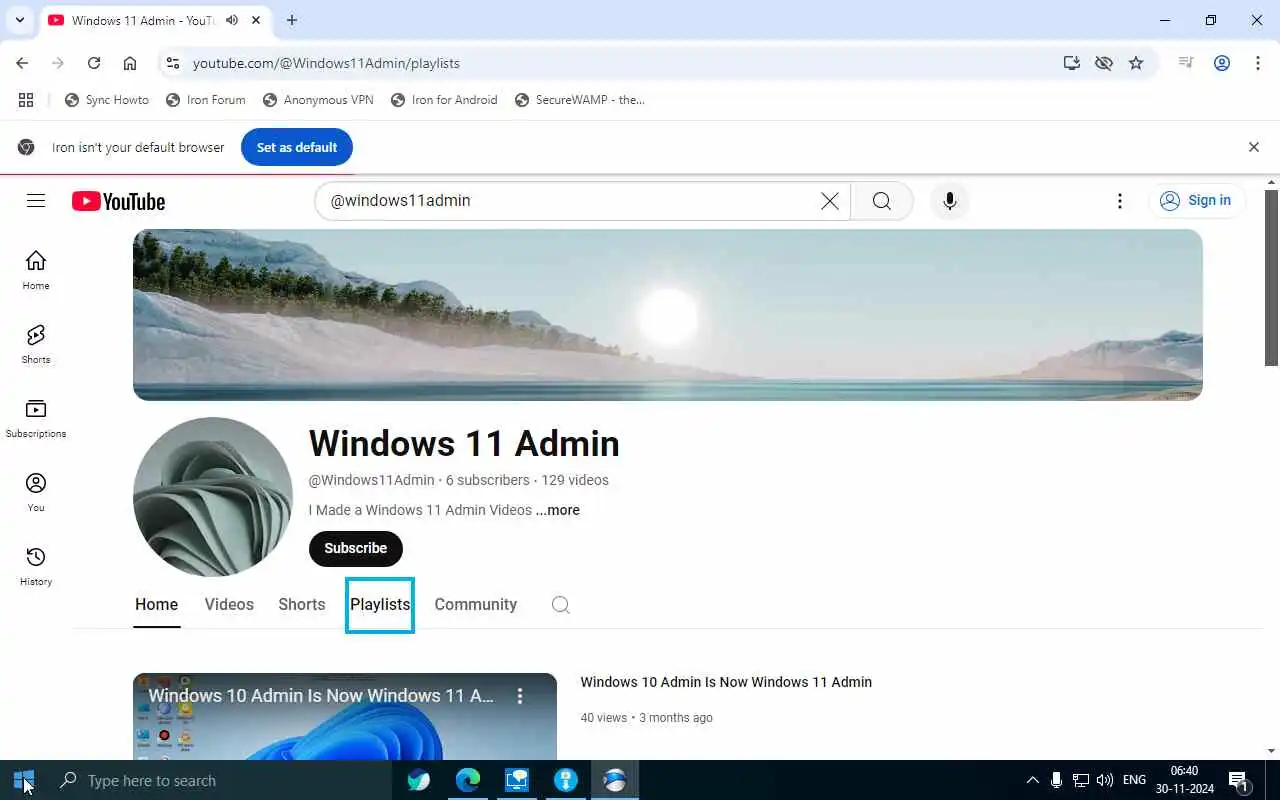Screen dimensions: 1280x800
Task: Open the Windows Start menu
Action: point(24,781)
